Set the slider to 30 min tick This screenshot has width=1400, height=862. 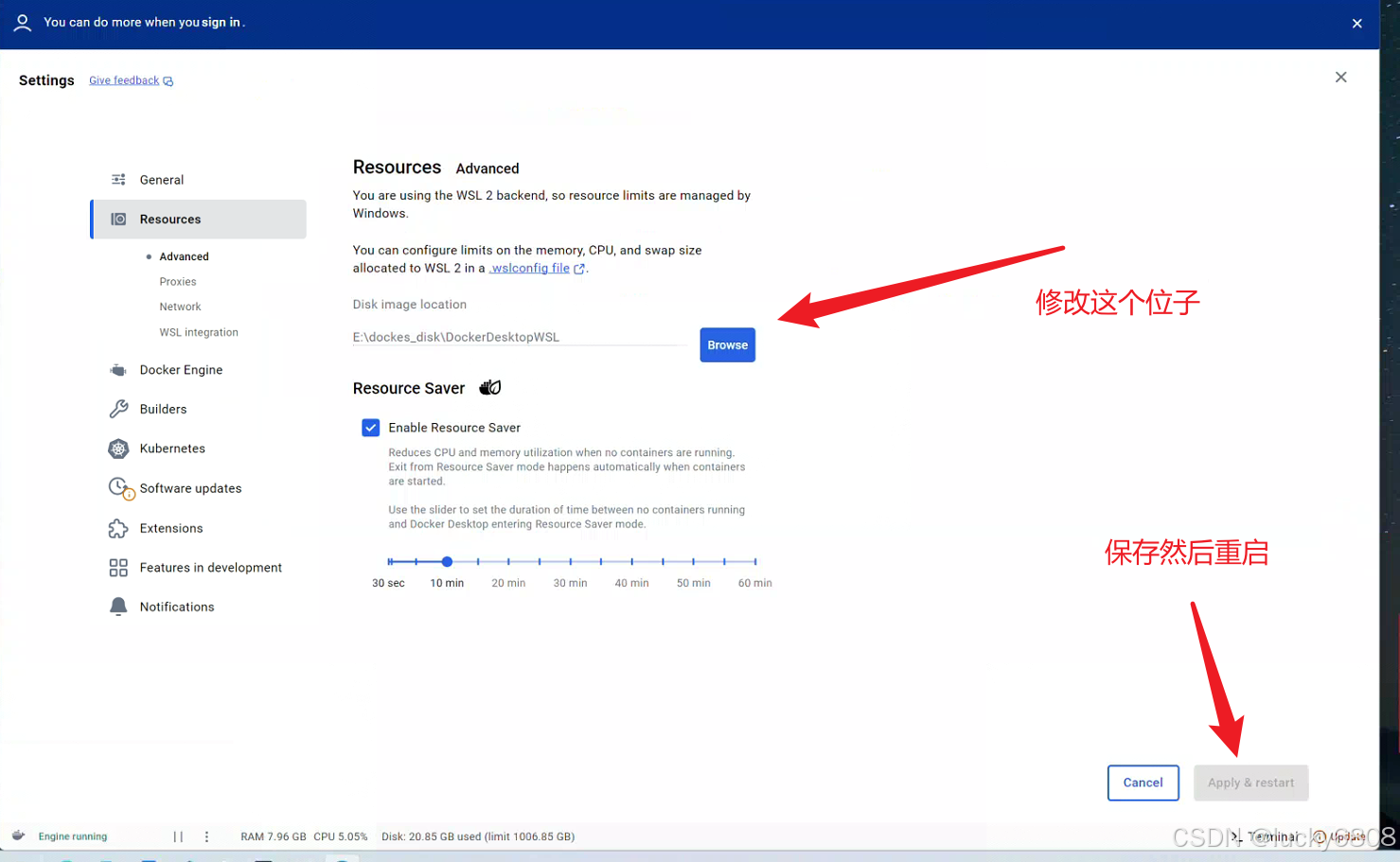click(x=571, y=562)
